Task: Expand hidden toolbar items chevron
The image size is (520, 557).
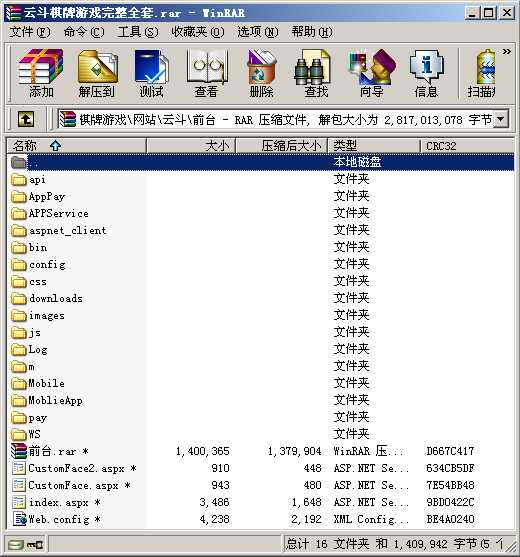Action: [507, 52]
